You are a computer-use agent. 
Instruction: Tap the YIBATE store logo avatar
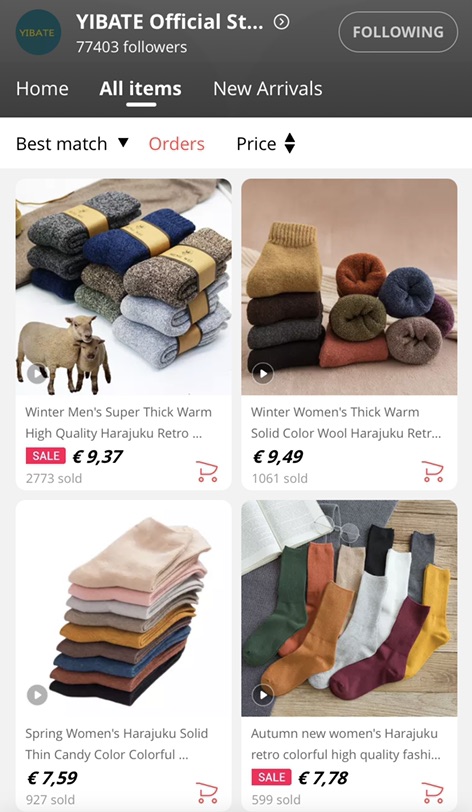pos(38,32)
